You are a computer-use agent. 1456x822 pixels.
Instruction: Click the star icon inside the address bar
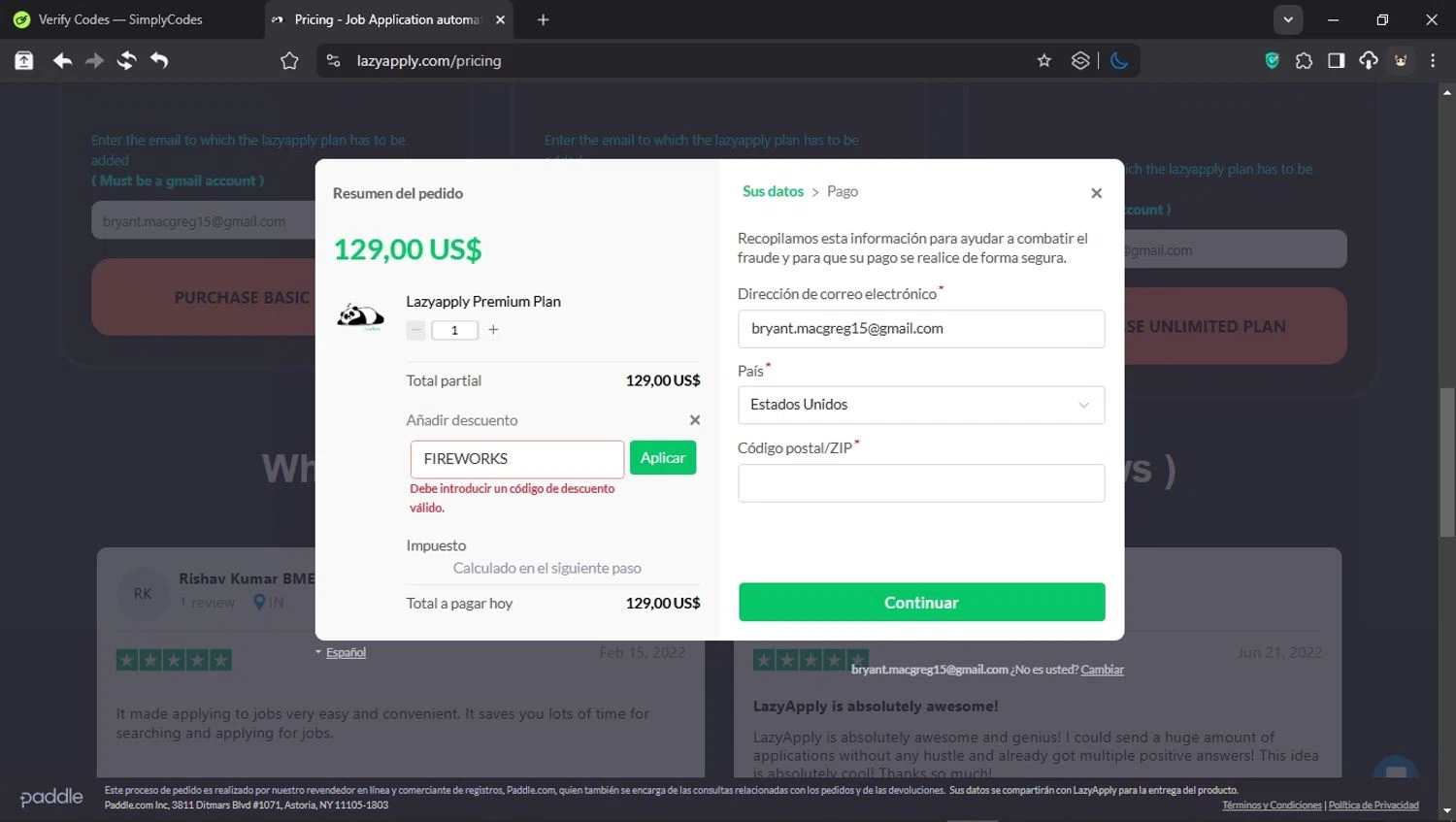1044,60
